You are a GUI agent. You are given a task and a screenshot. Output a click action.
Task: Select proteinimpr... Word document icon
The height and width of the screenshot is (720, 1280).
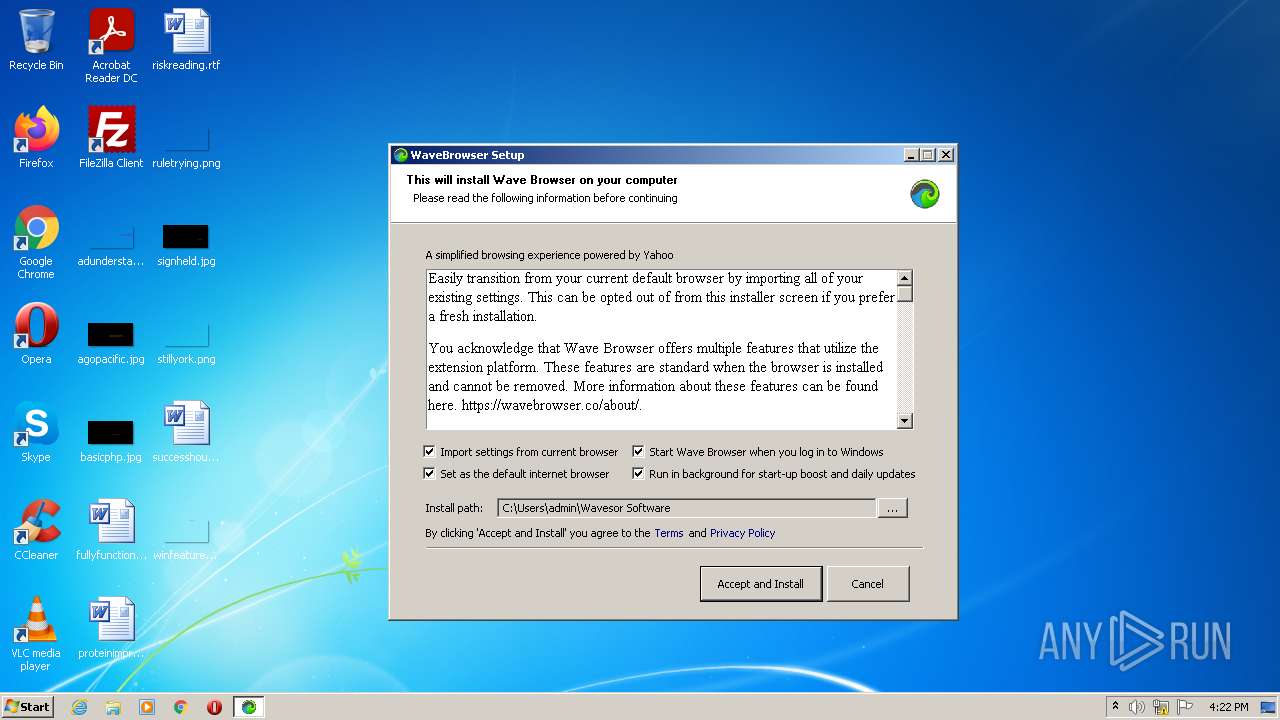[x=111, y=628]
